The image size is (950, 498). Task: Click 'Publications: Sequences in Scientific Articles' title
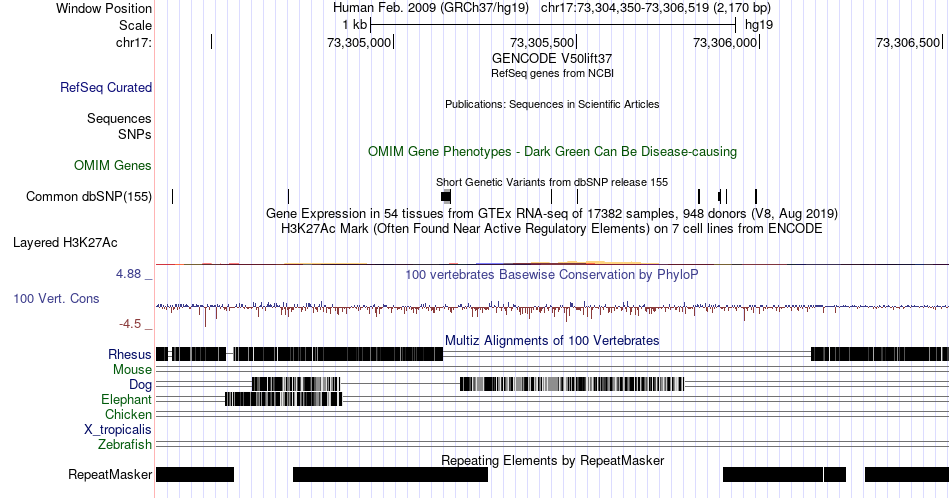552,104
